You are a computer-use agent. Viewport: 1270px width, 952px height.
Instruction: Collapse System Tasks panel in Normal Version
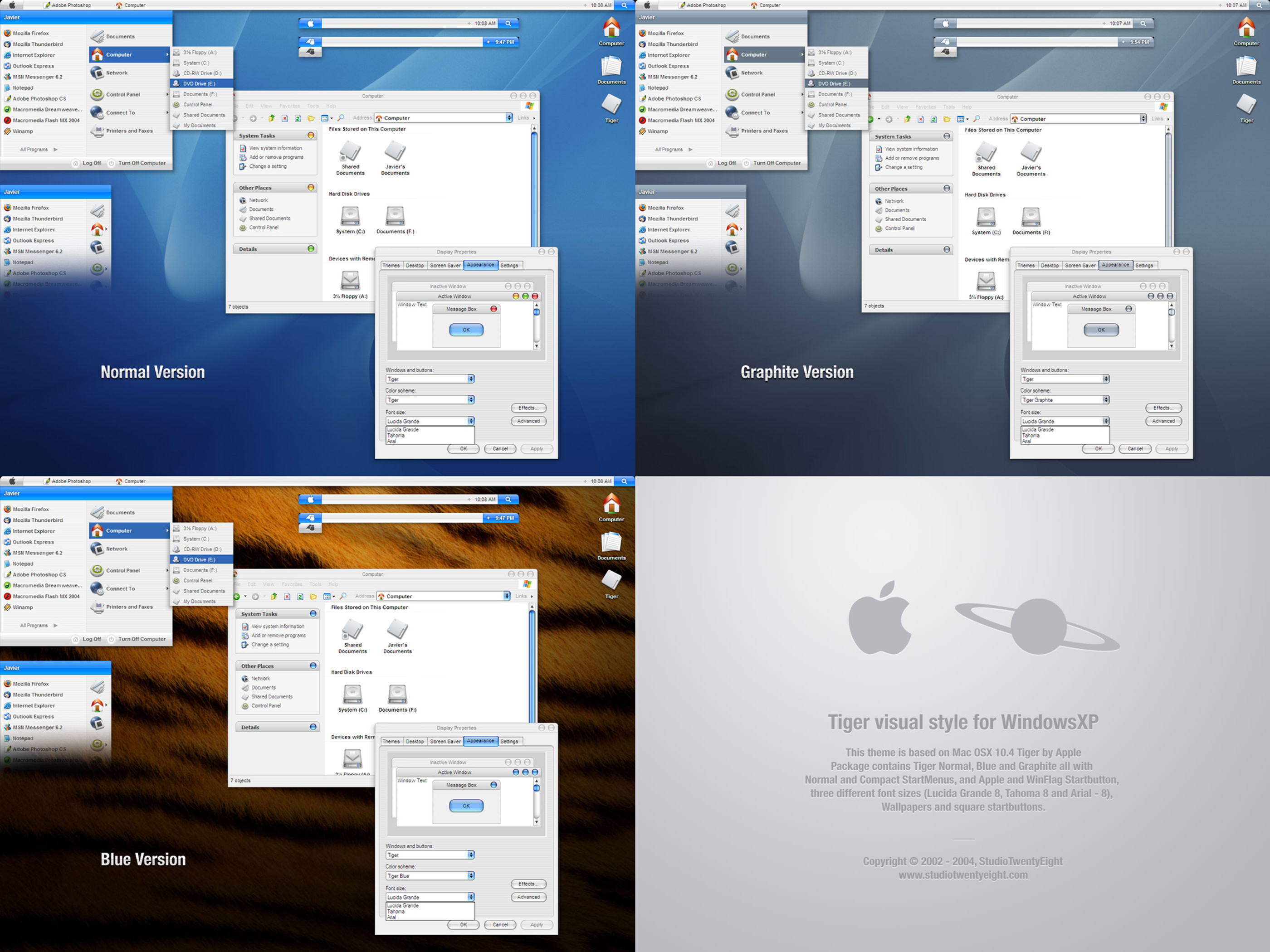coord(311,136)
